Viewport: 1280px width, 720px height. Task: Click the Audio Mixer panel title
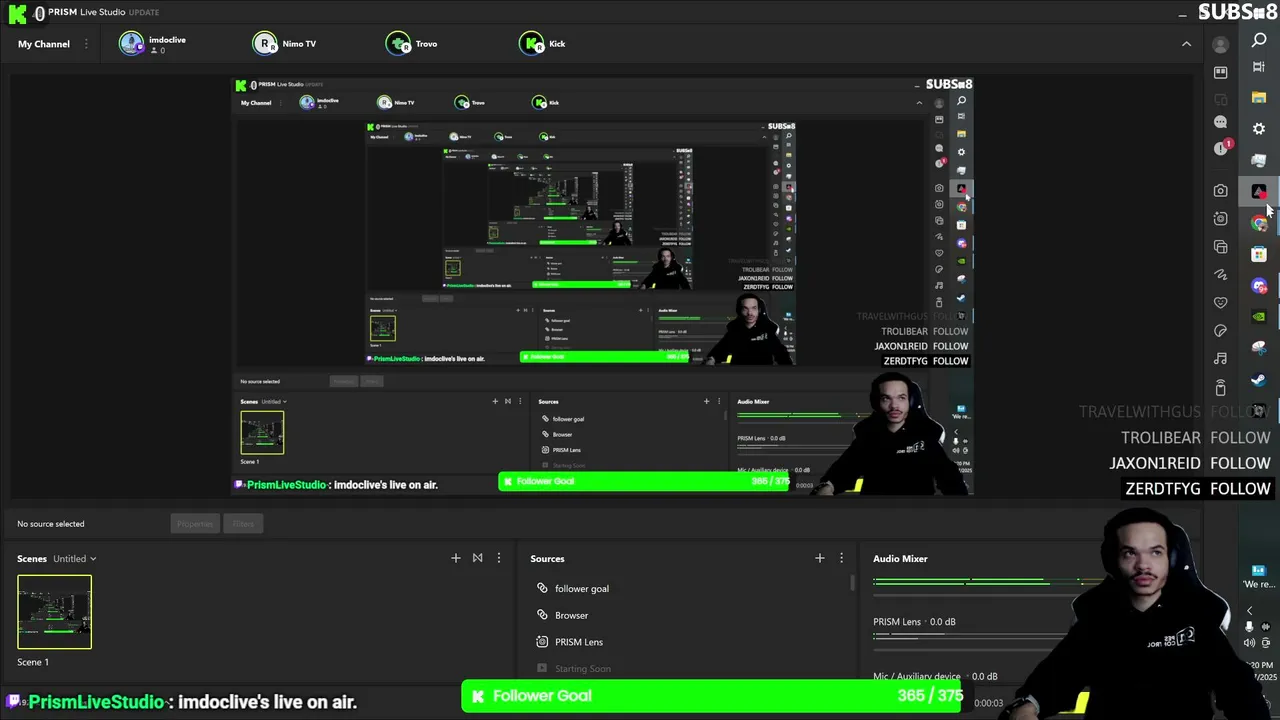click(x=900, y=559)
